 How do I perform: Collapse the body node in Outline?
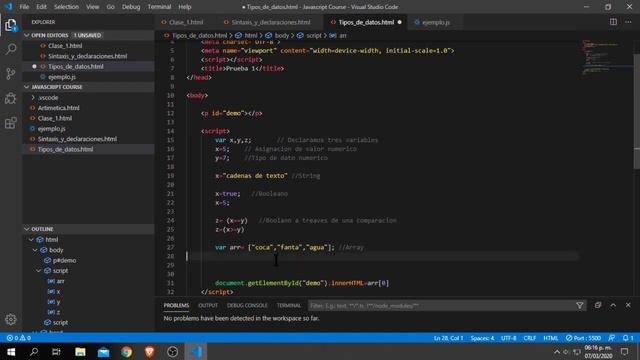36,250
